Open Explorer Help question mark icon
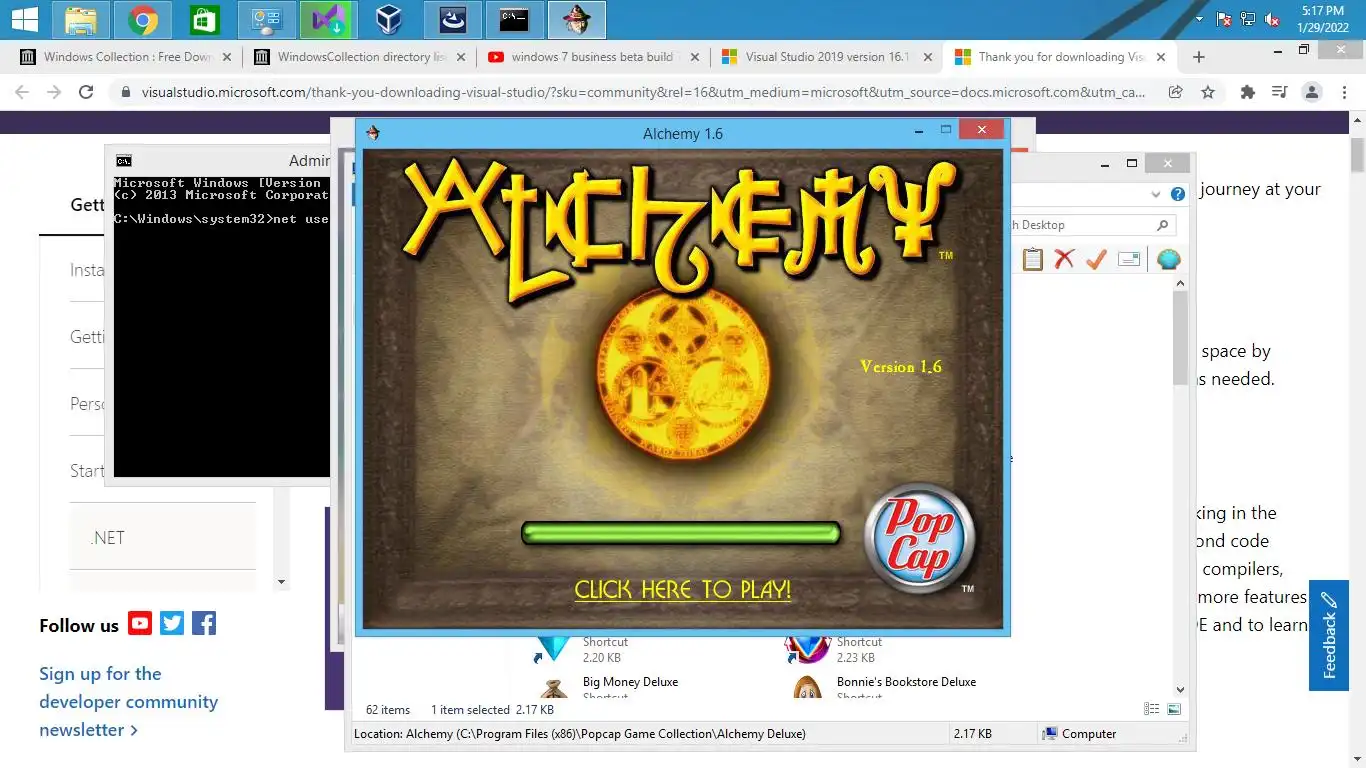Image resolution: width=1366 pixels, height=768 pixels. click(1178, 194)
